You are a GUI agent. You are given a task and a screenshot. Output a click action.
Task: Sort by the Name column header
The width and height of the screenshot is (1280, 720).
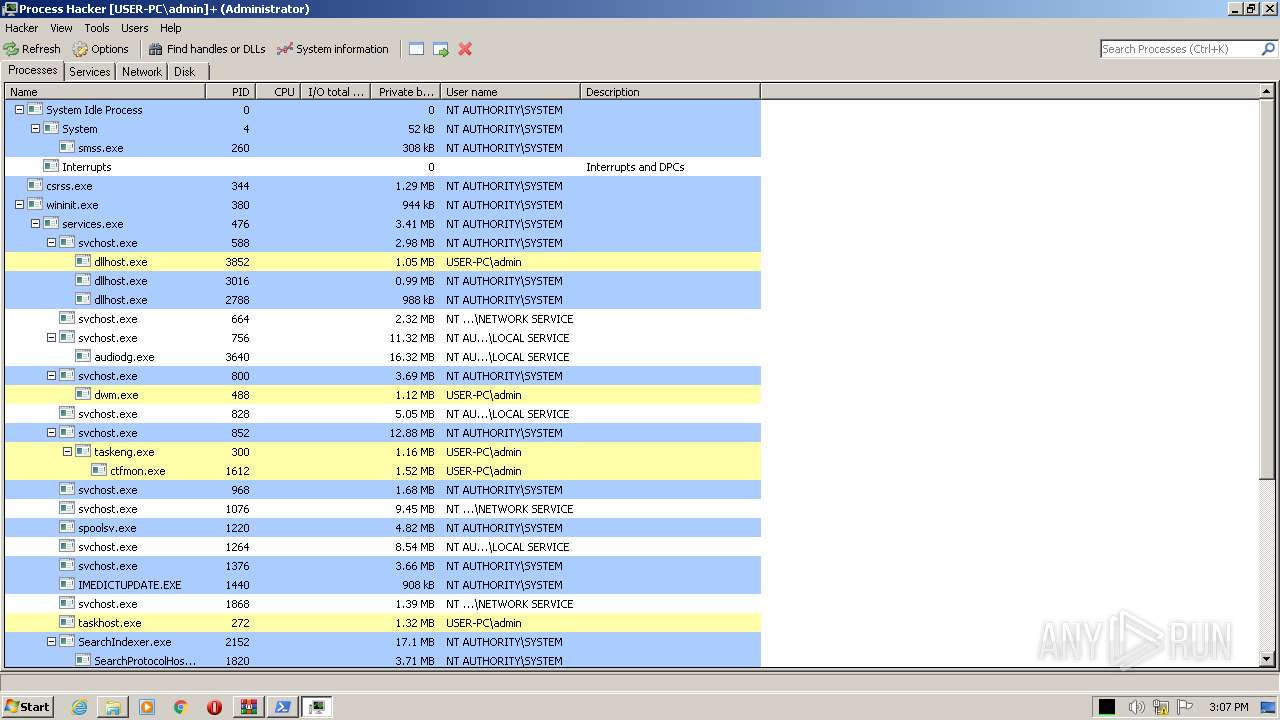[x=105, y=92]
